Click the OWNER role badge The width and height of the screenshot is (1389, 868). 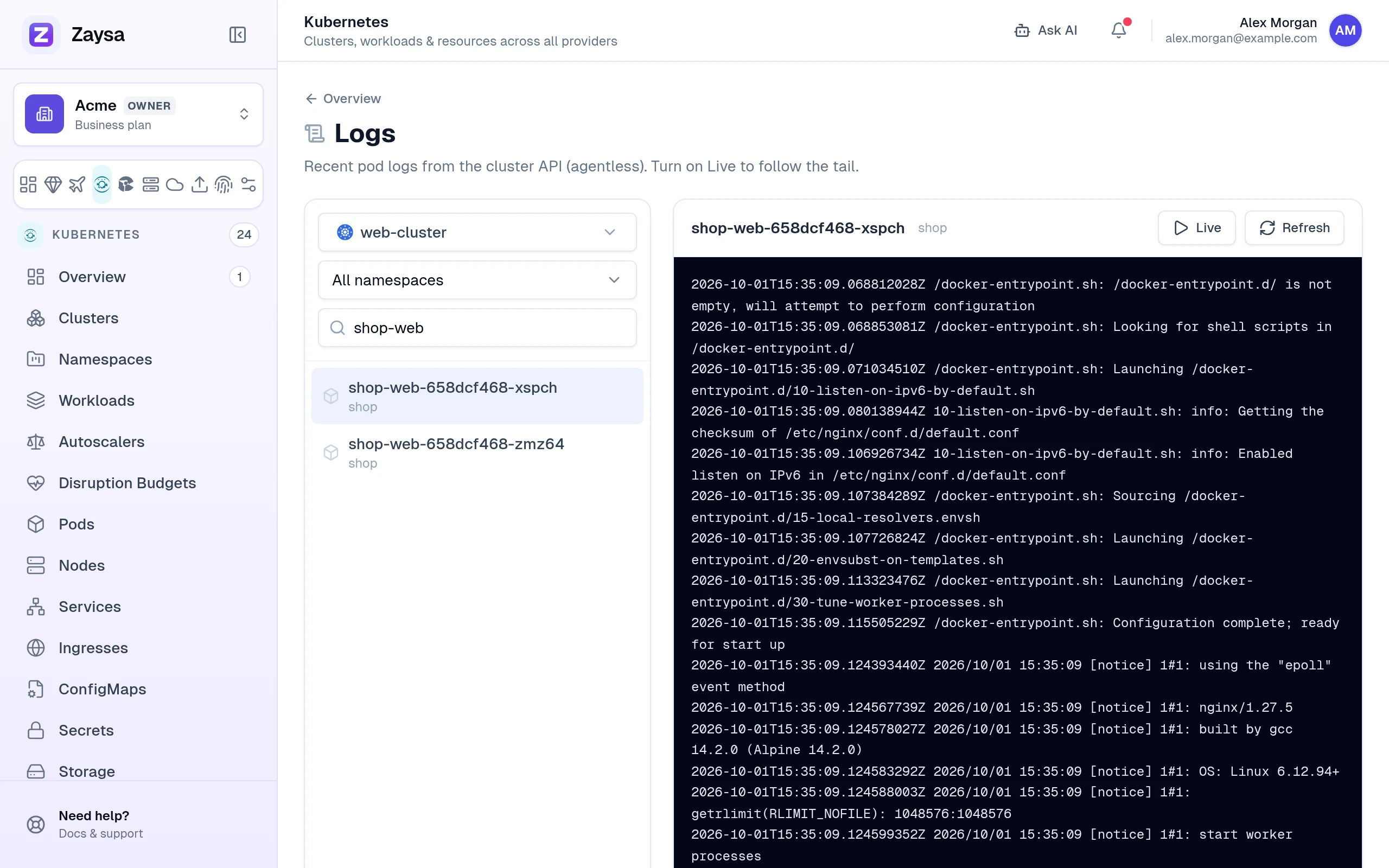click(149, 106)
